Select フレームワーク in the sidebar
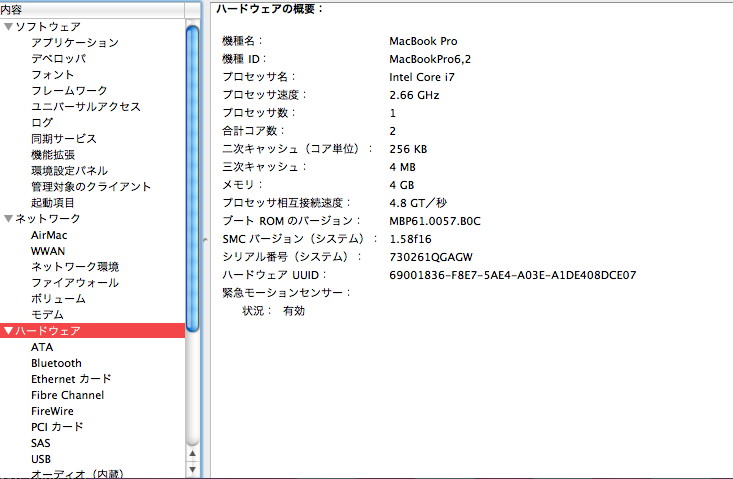The height and width of the screenshot is (479, 733). coord(69,90)
